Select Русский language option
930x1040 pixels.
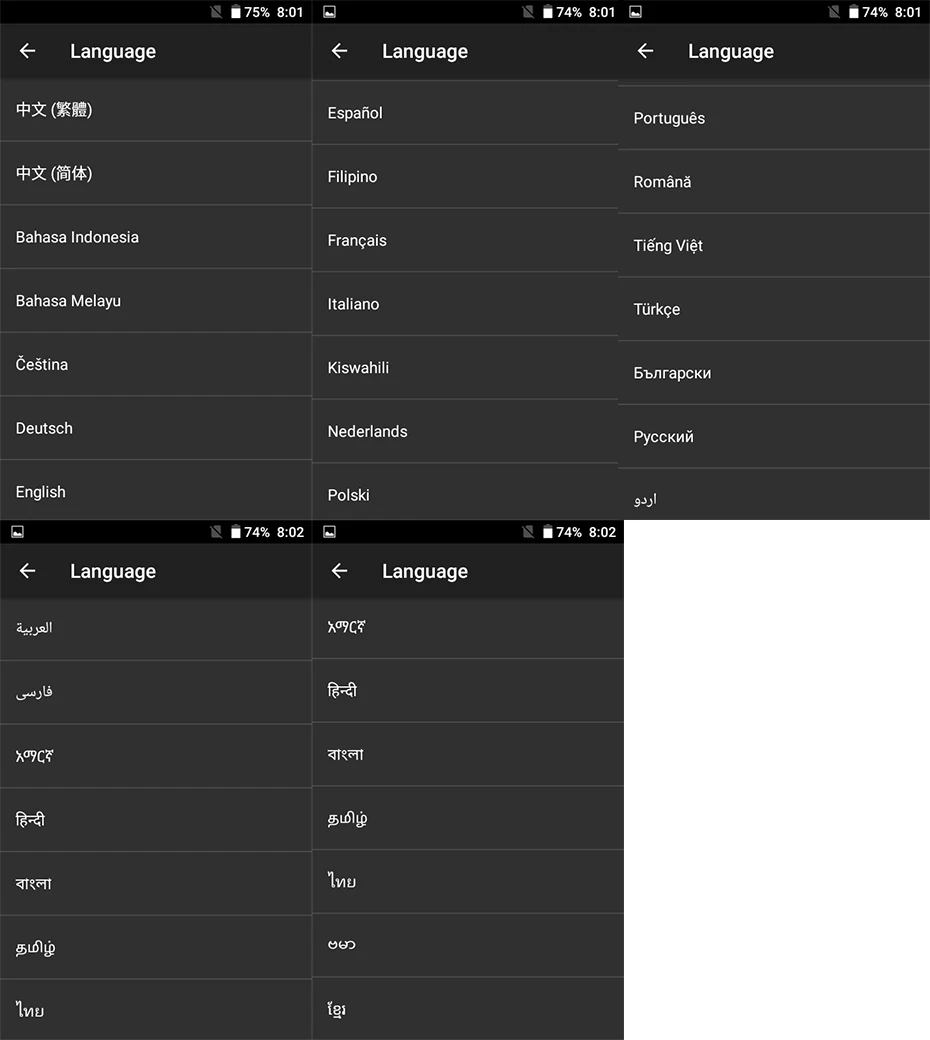pos(774,437)
